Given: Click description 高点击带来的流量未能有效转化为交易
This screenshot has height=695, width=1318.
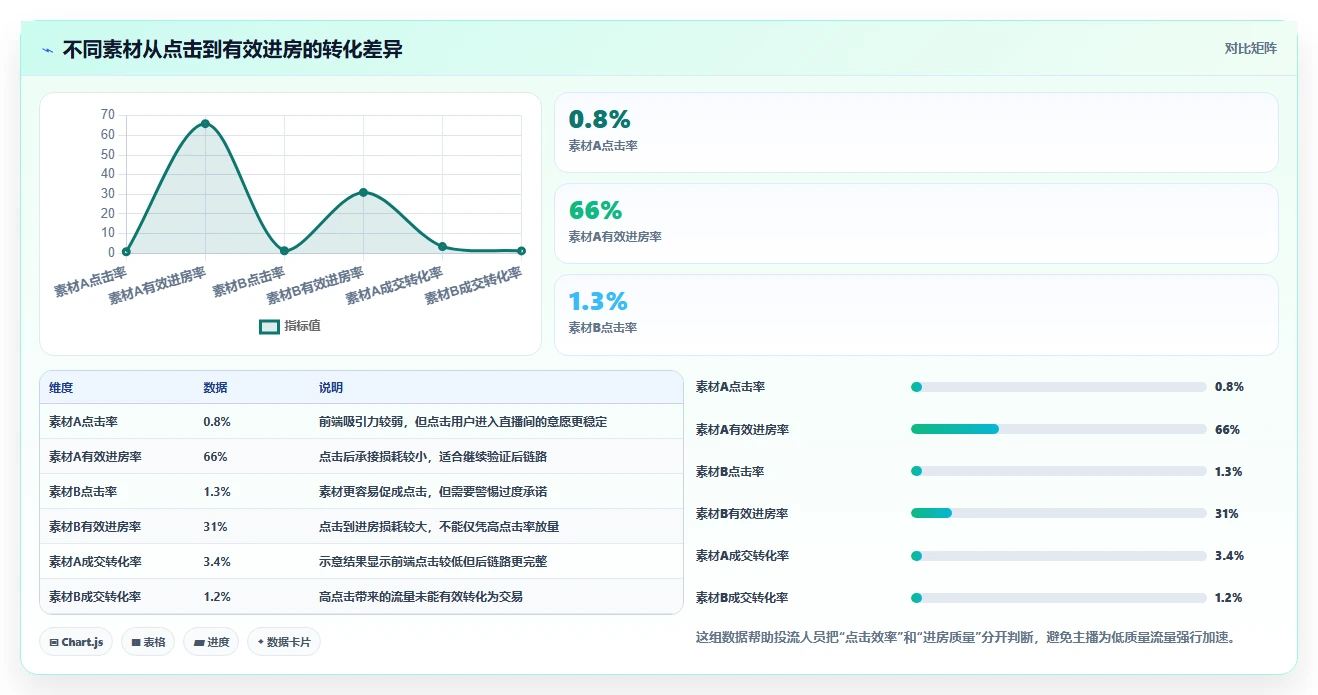Looking at the screenshot, I should coord(421,597).
